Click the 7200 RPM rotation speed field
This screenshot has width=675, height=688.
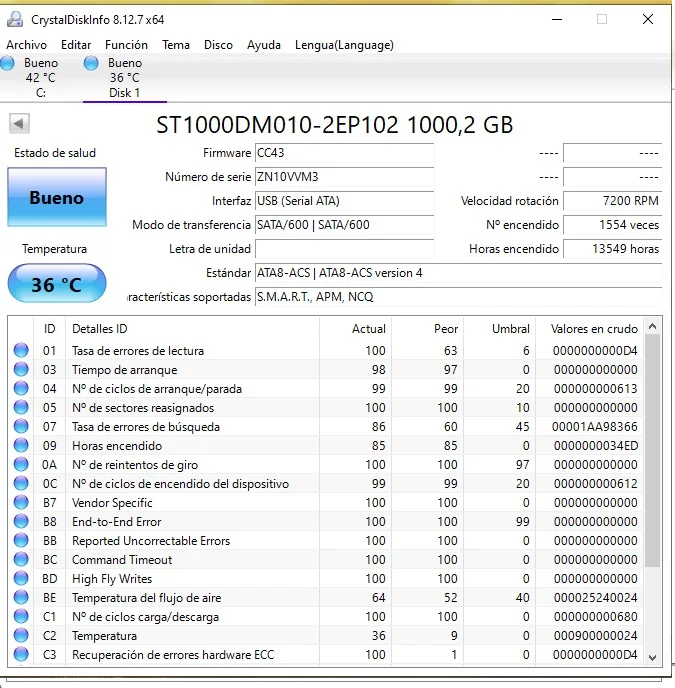click(612, 201)
